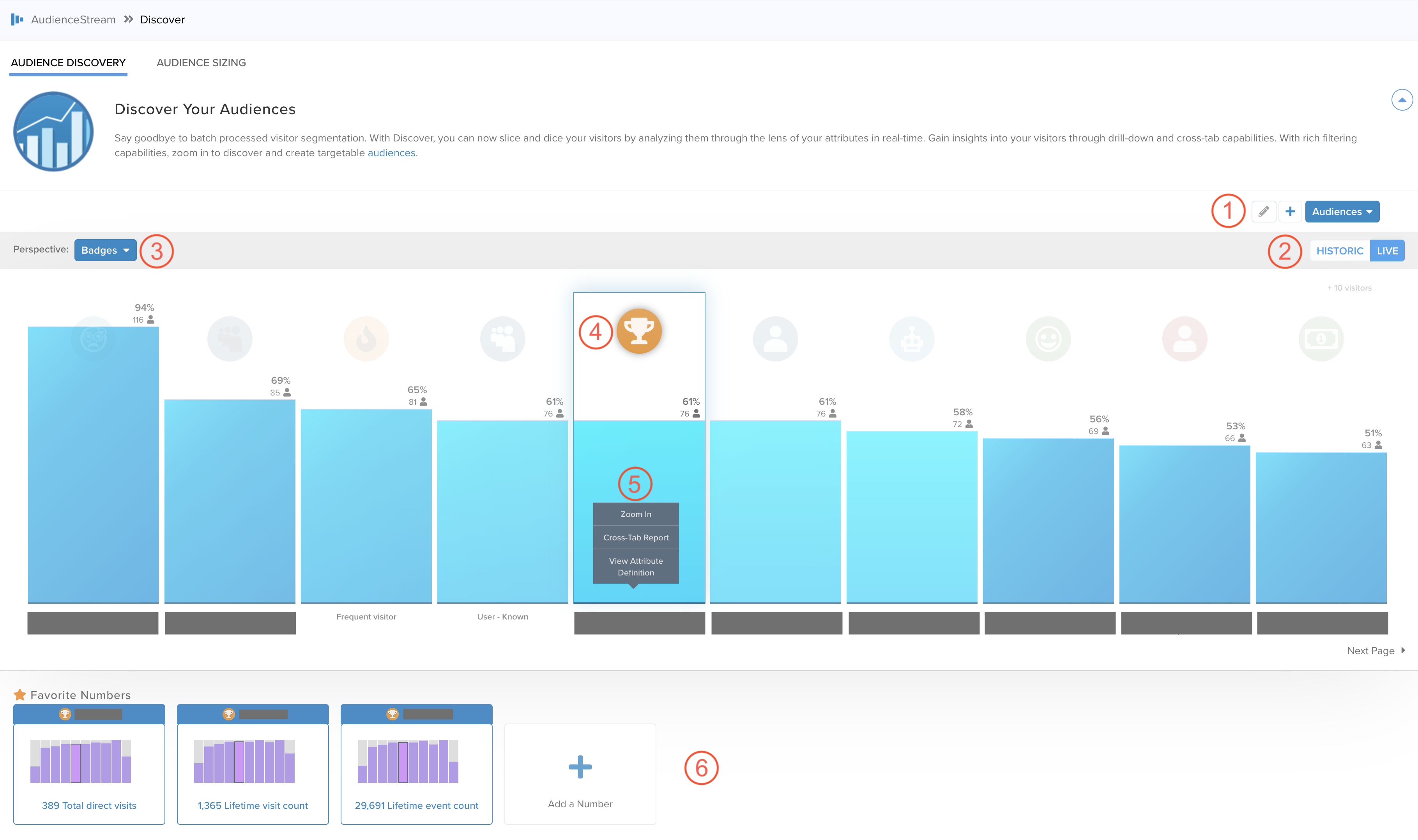Screen dimensions: 1418x840
Task: Click the money bill badge icon
Action: (x=1321, y=339)
